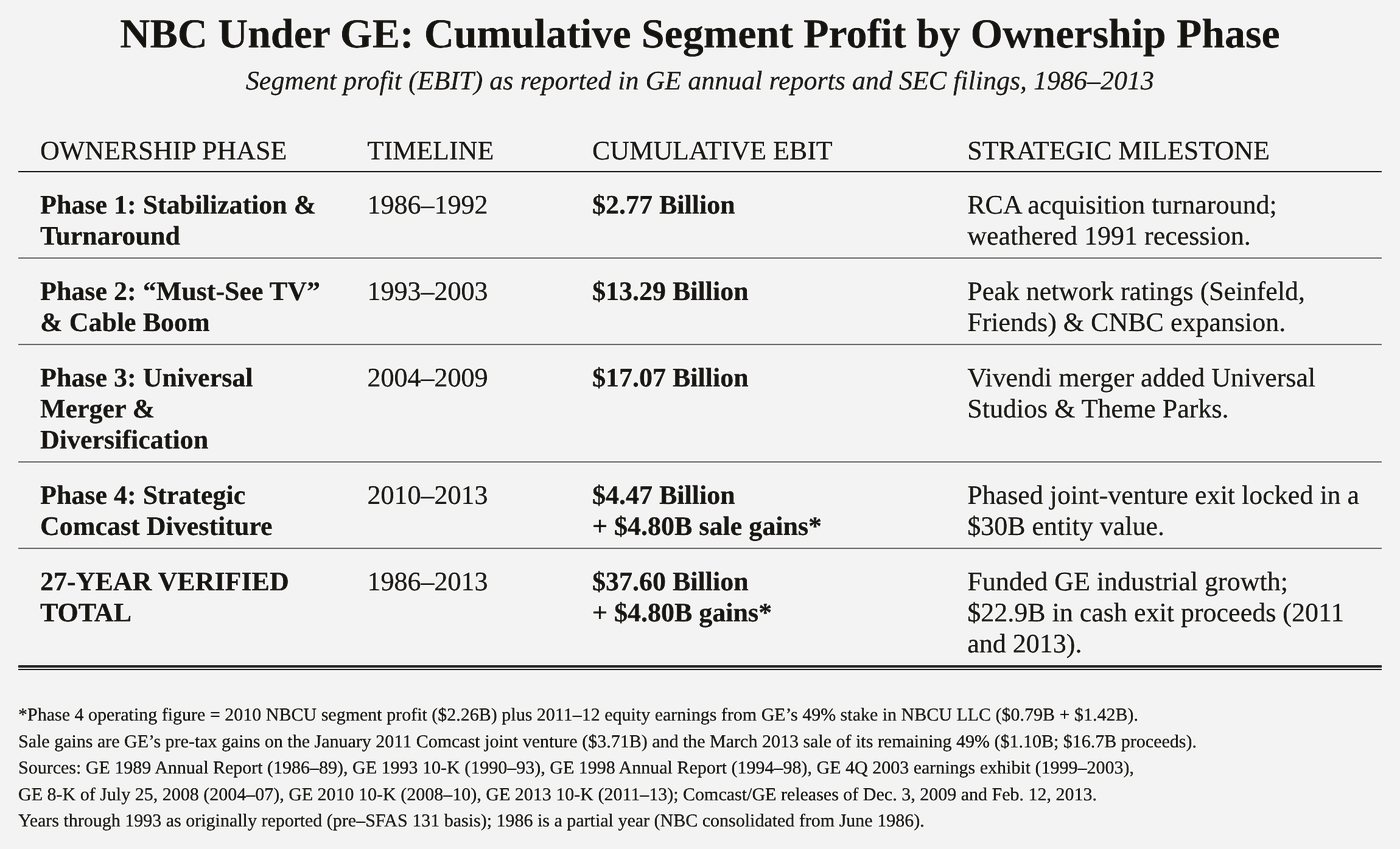Click the "Peak network ratings (Seinfeld, Friends)" milestone
This screenshot has width=1400, height=849.
[1136, 307]
